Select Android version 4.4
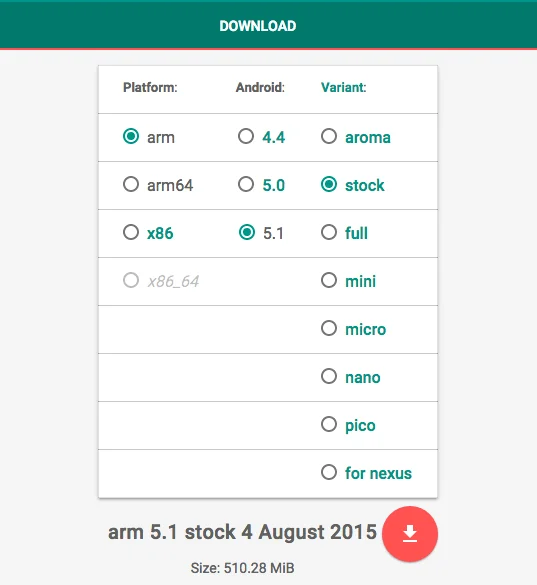 pos(246,137)
